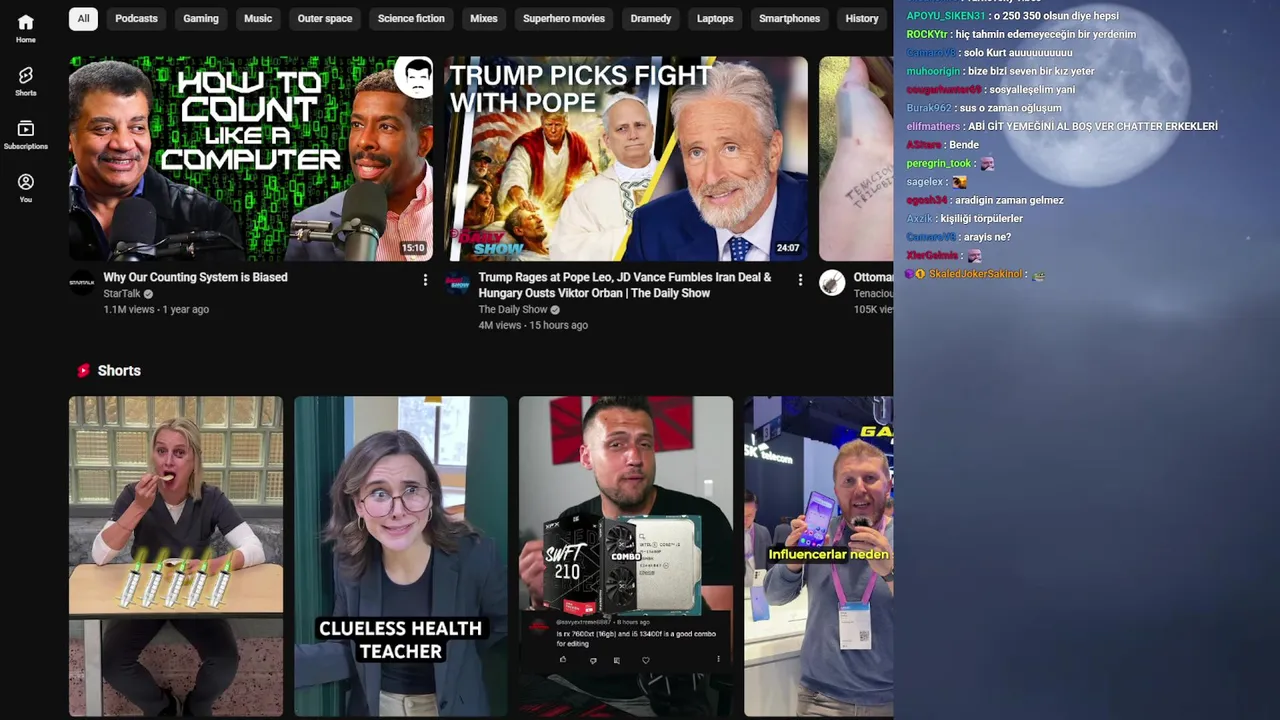Open Shorts from the left sidebar

(x=26, y=81)
